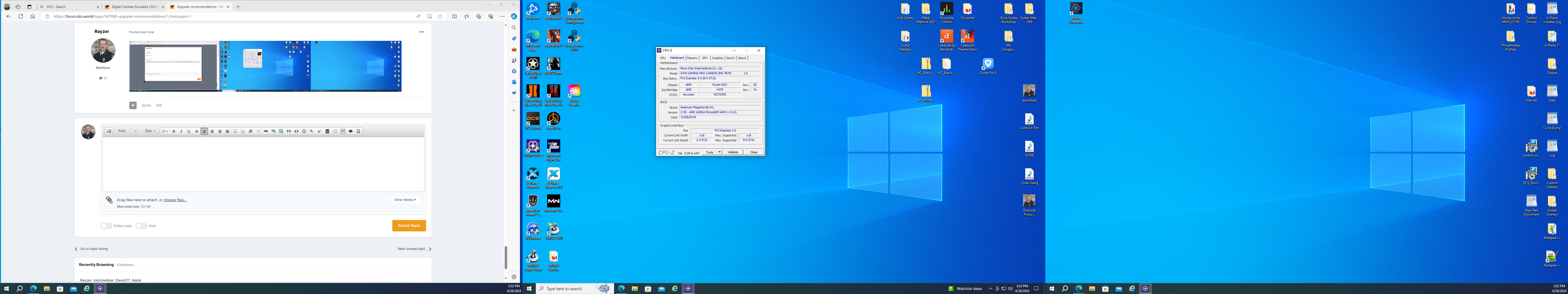Toggle the Follow topic switch
Image resolution: width=1568 pixels, height=294 pixels.
pos(106,226)
